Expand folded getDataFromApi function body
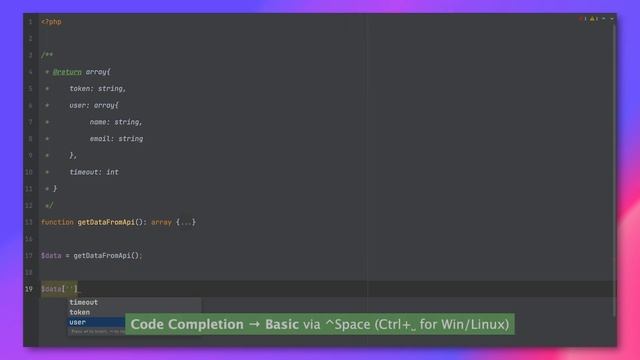Screen dimensions: 640x360 pyautogui.click(x=186, y=222)
